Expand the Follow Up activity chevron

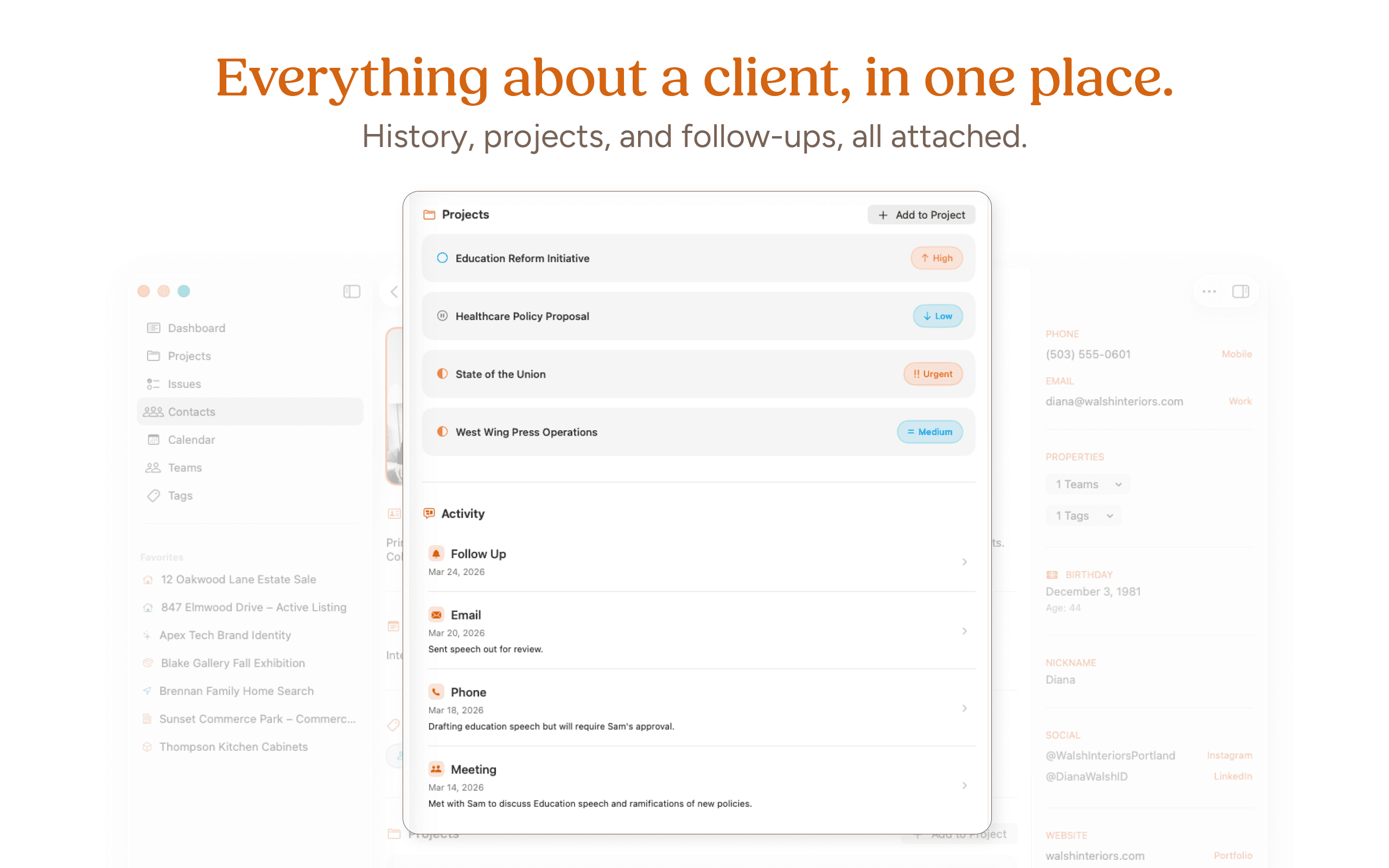point(964,562)
